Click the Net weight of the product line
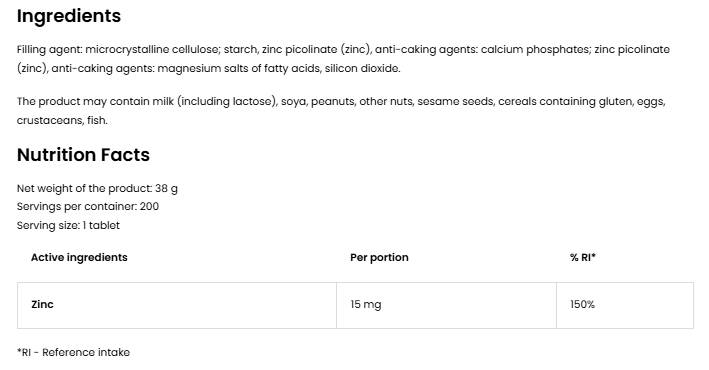 click(x=97, y=188)
